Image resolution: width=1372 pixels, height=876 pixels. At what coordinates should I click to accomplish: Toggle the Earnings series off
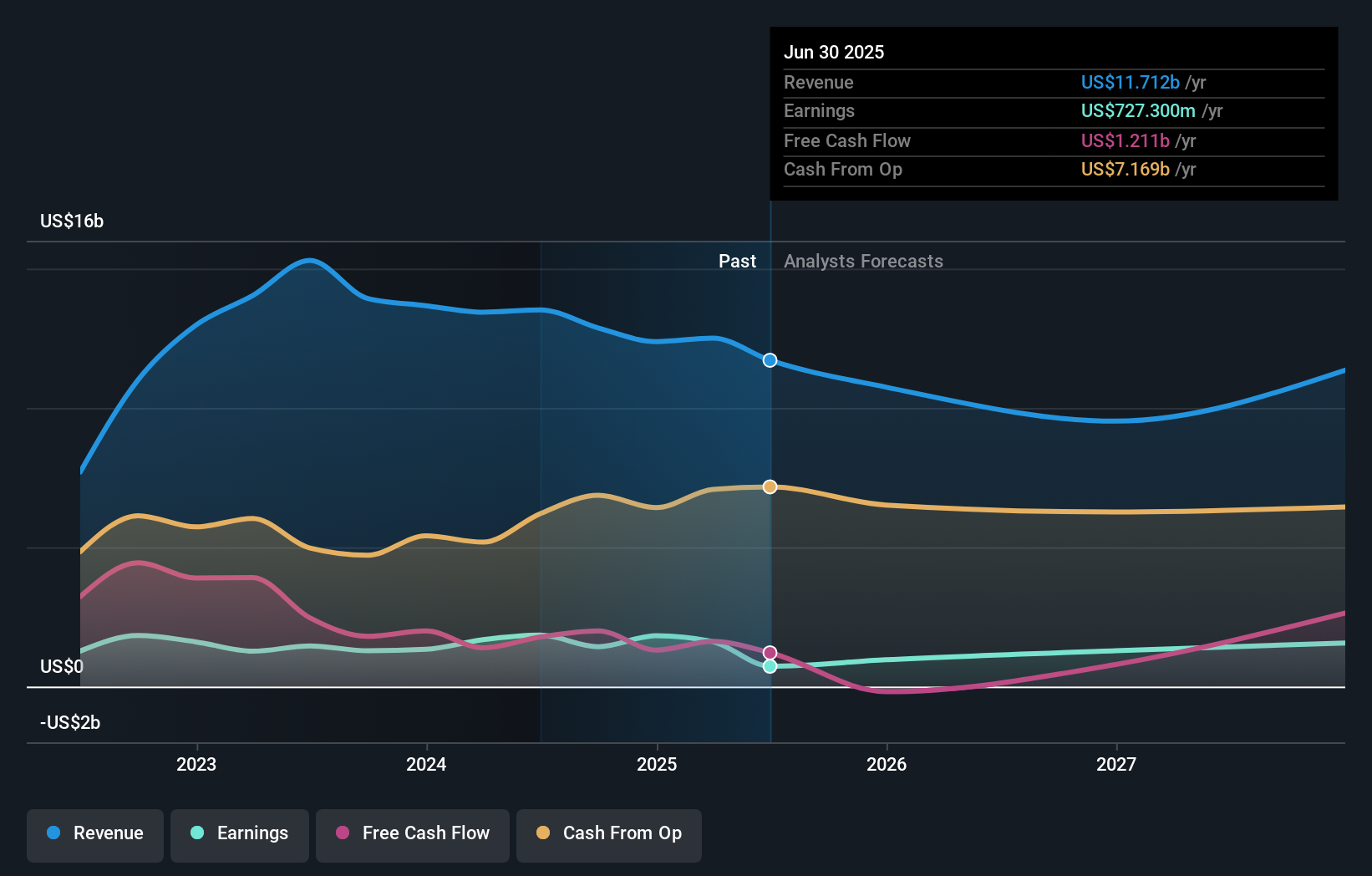click(240, 833)
